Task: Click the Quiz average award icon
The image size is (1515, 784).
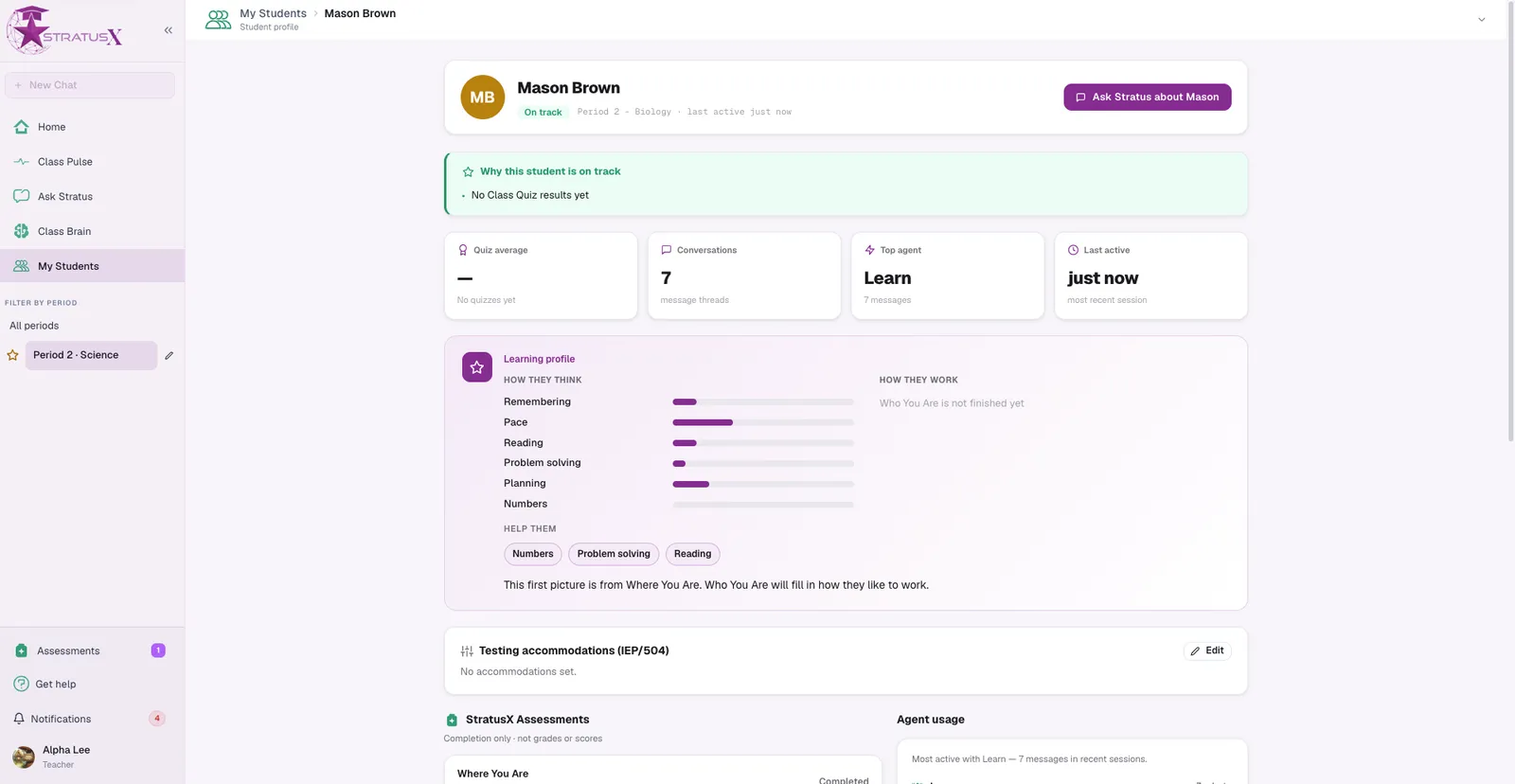Action: [x=463, y=250]
